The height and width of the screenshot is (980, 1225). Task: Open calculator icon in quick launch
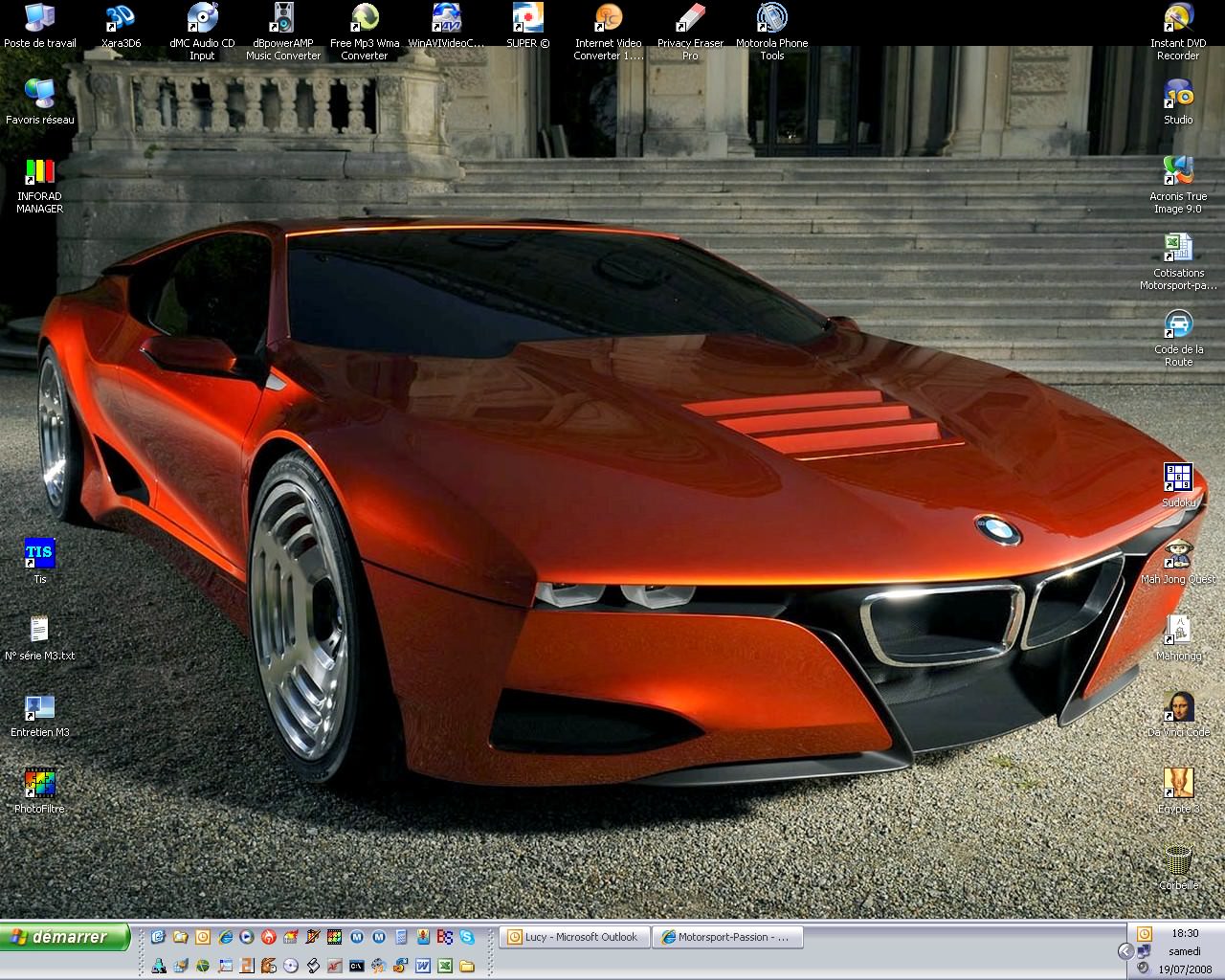401,937
